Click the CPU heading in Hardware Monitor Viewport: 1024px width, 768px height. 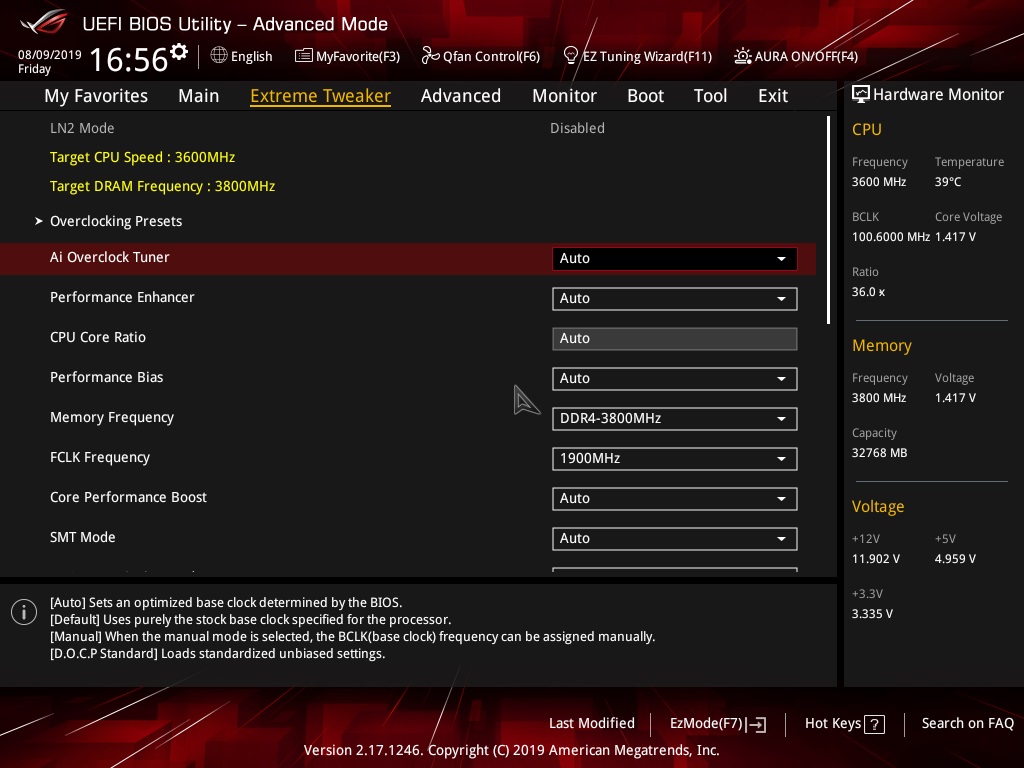(x=867, y=129)
